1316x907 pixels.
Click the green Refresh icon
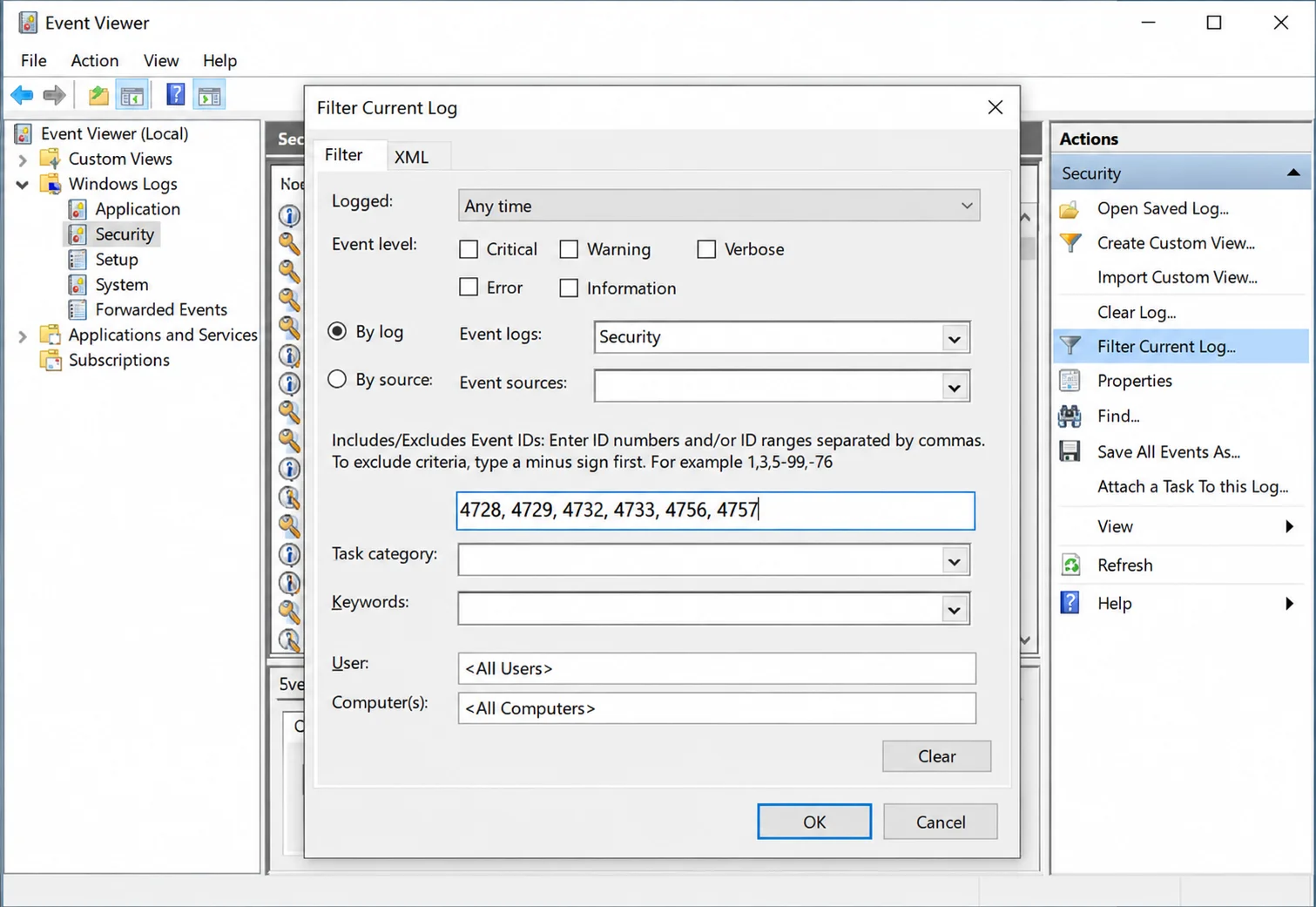click(1071, 565)
